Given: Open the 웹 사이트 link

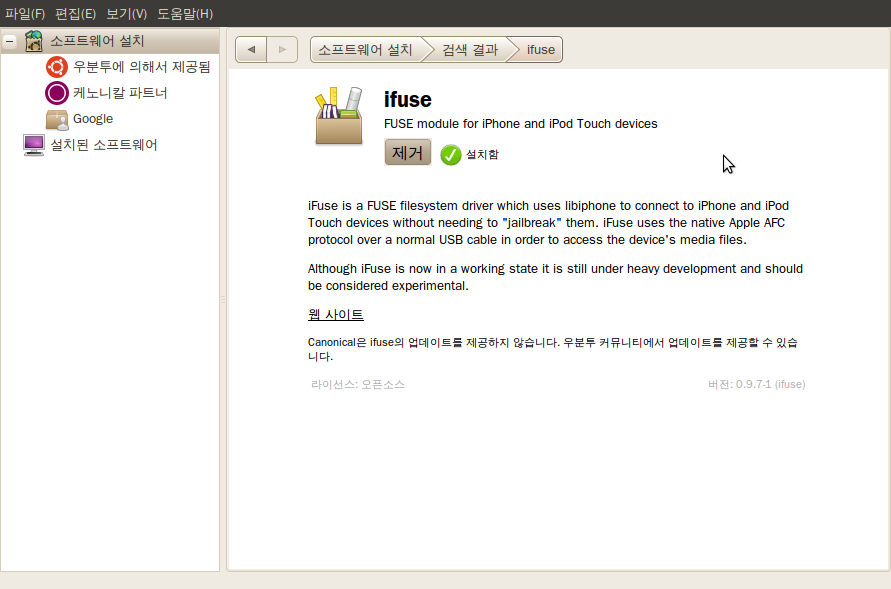Looking at the screenshot, I should 335,314.
